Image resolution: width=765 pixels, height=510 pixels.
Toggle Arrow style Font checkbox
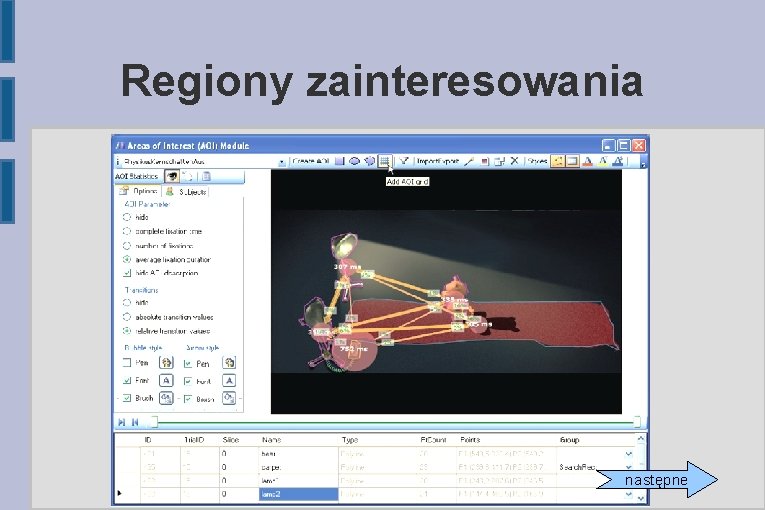click(188, 381)
